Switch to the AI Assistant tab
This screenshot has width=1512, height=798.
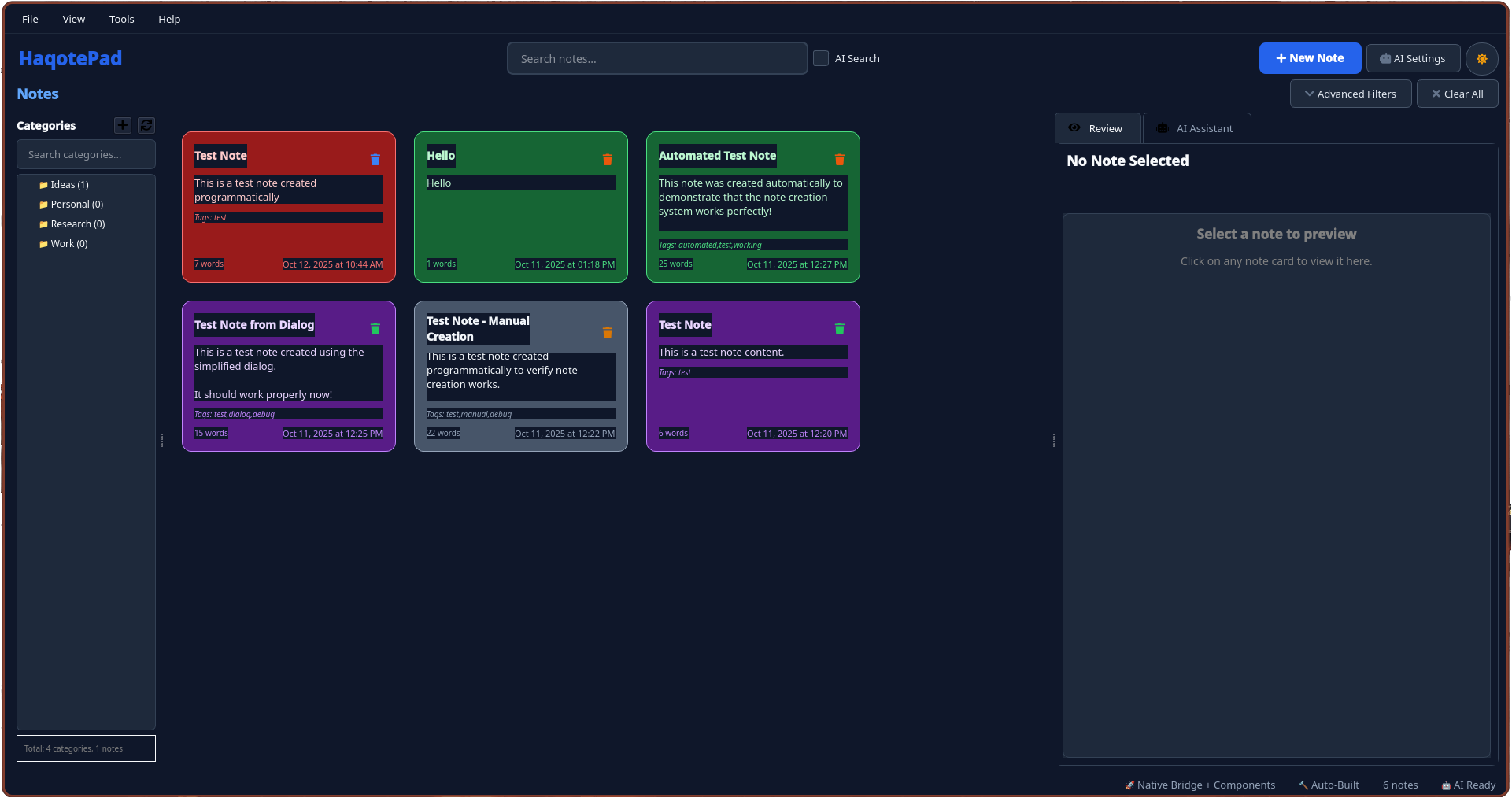click(x=1196, y=127)
